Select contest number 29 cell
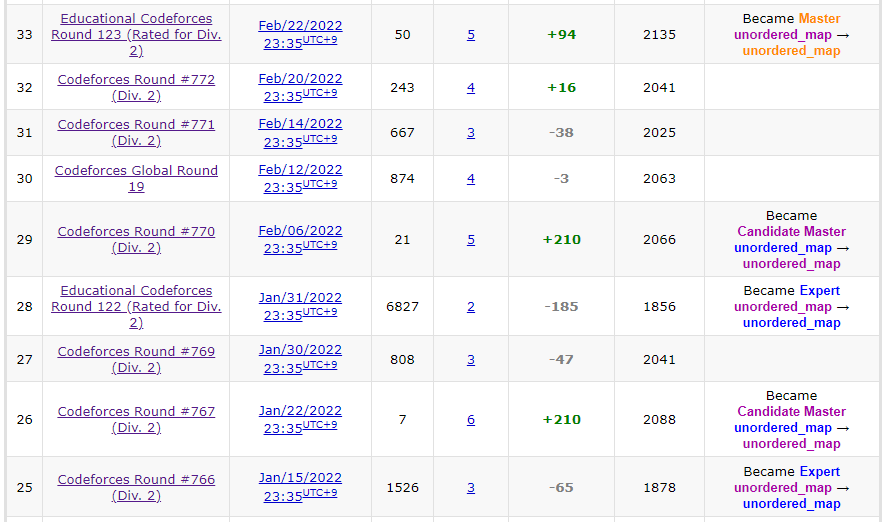This screenshot has width=885, height=522. pyautogui.click(x=24, y=239)
